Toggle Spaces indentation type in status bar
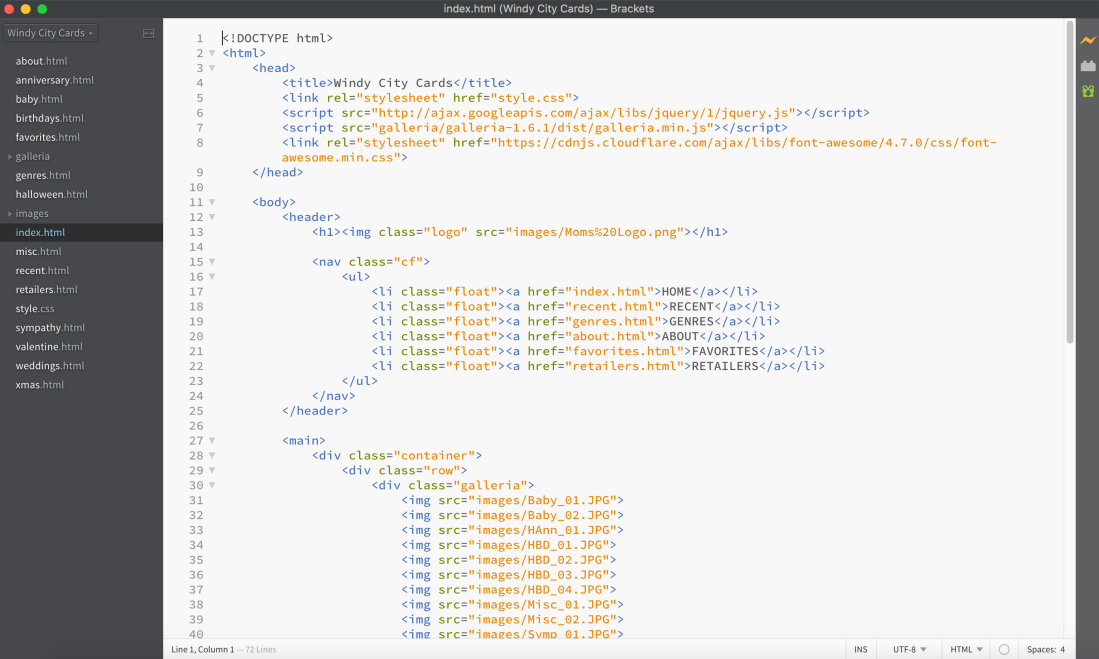The image size is (1099, 659). (x=1040, y=649)
